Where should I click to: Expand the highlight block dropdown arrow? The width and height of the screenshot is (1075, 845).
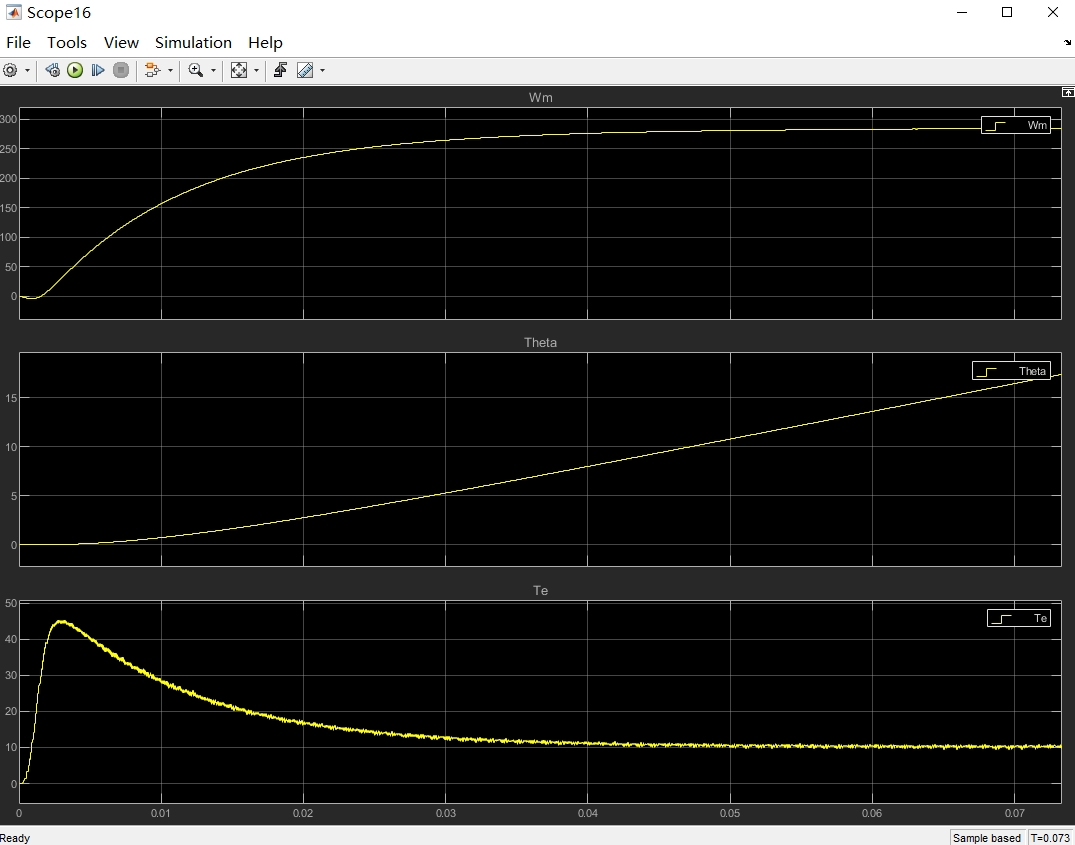coord(170,71)
